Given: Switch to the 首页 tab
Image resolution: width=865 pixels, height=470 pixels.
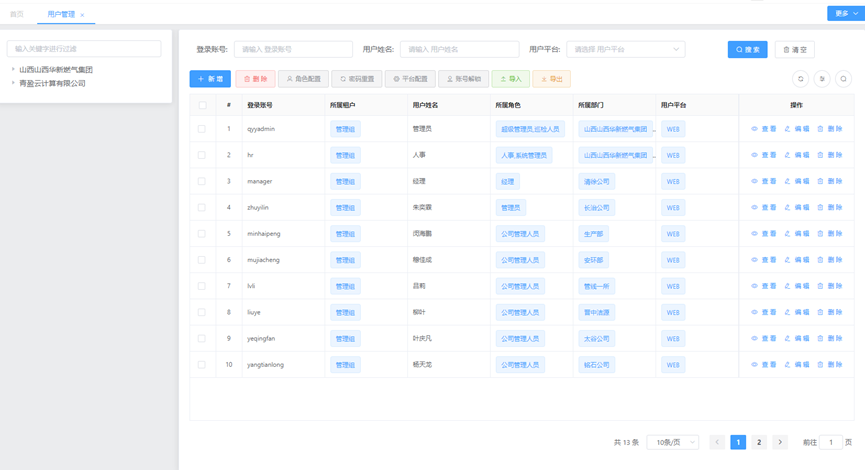Looking at the screenshot, I should pyautogui.click(x=17, y=14).
